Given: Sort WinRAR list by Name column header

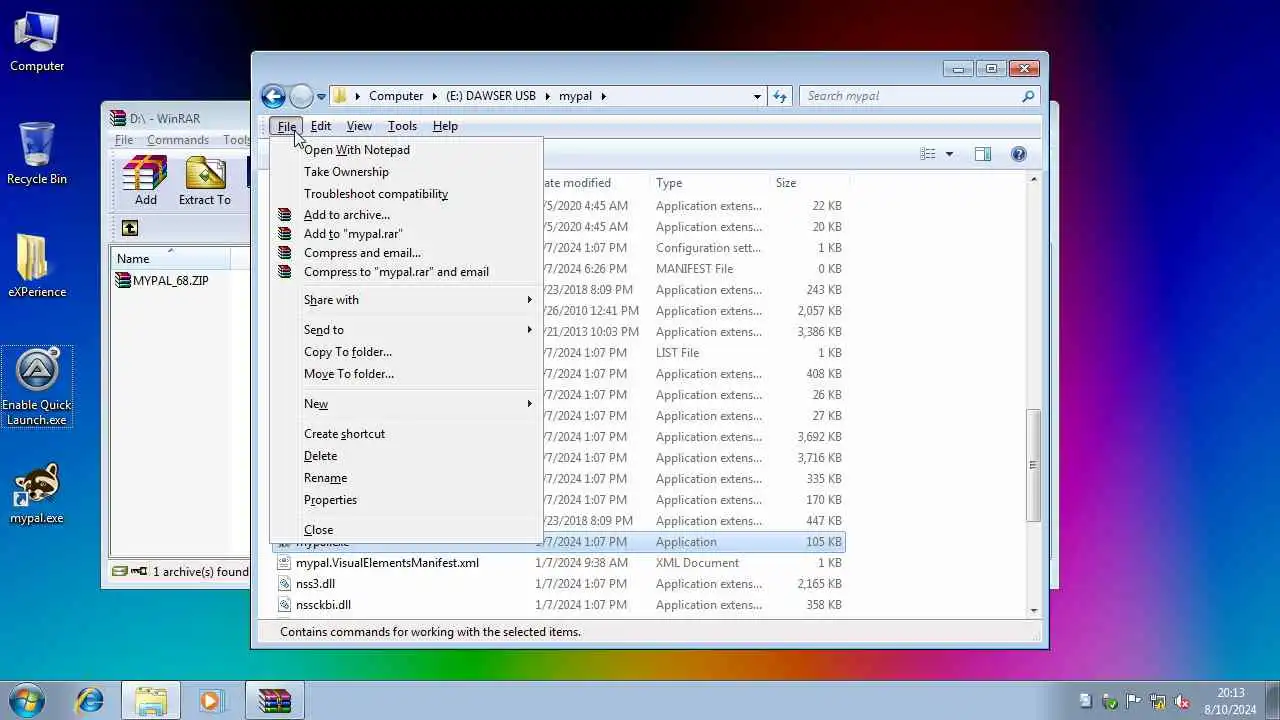Looking at the screenshot, I should click(170, 258).
